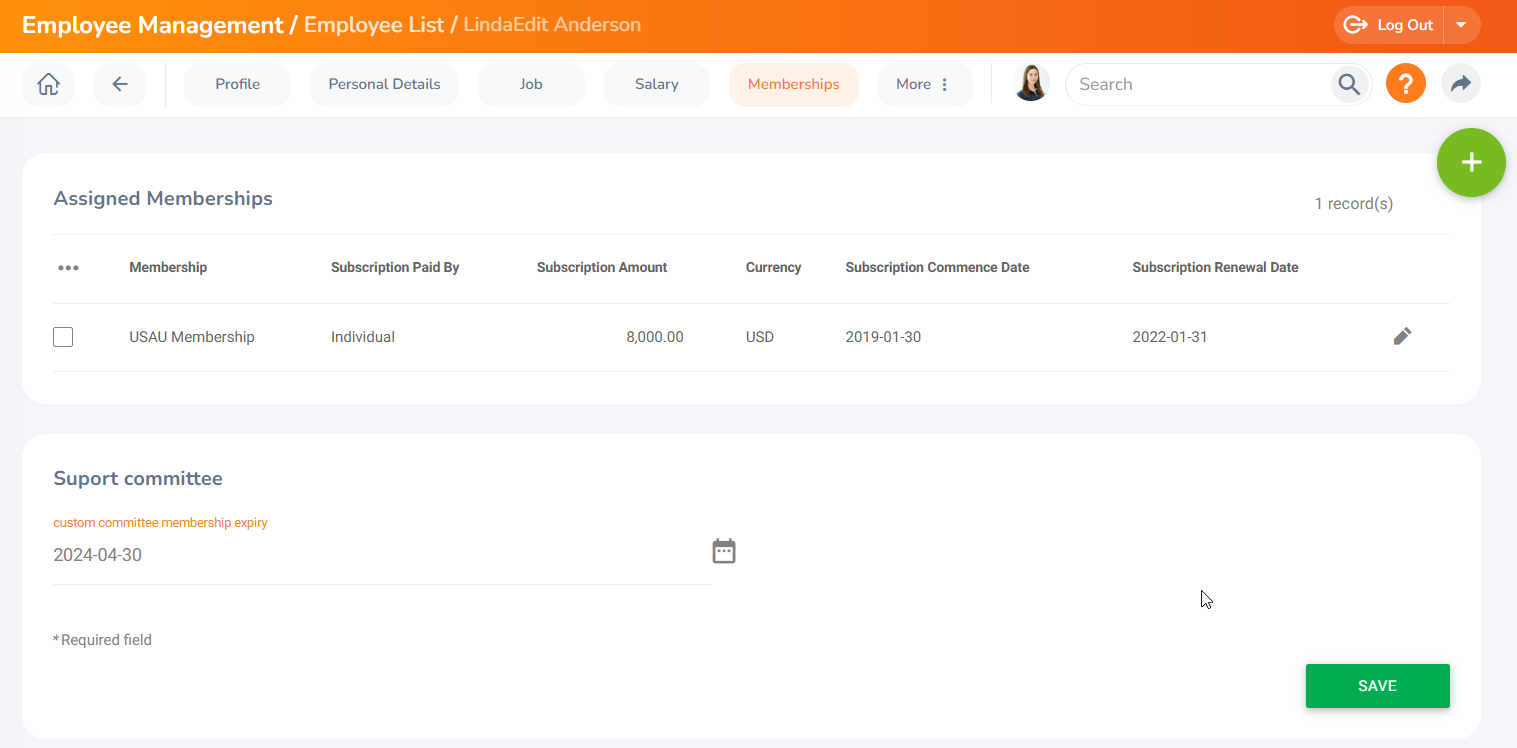Click Subscription Paid By column header
The height and width of the screenshot is (748, 1517).
point(395,267)
